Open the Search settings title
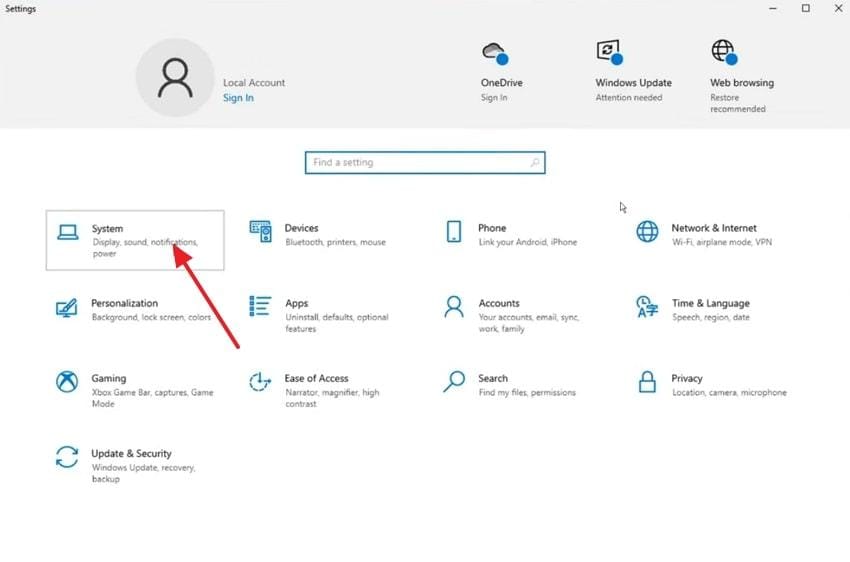This screenshot has width=850, height=562. coord(493,378)
